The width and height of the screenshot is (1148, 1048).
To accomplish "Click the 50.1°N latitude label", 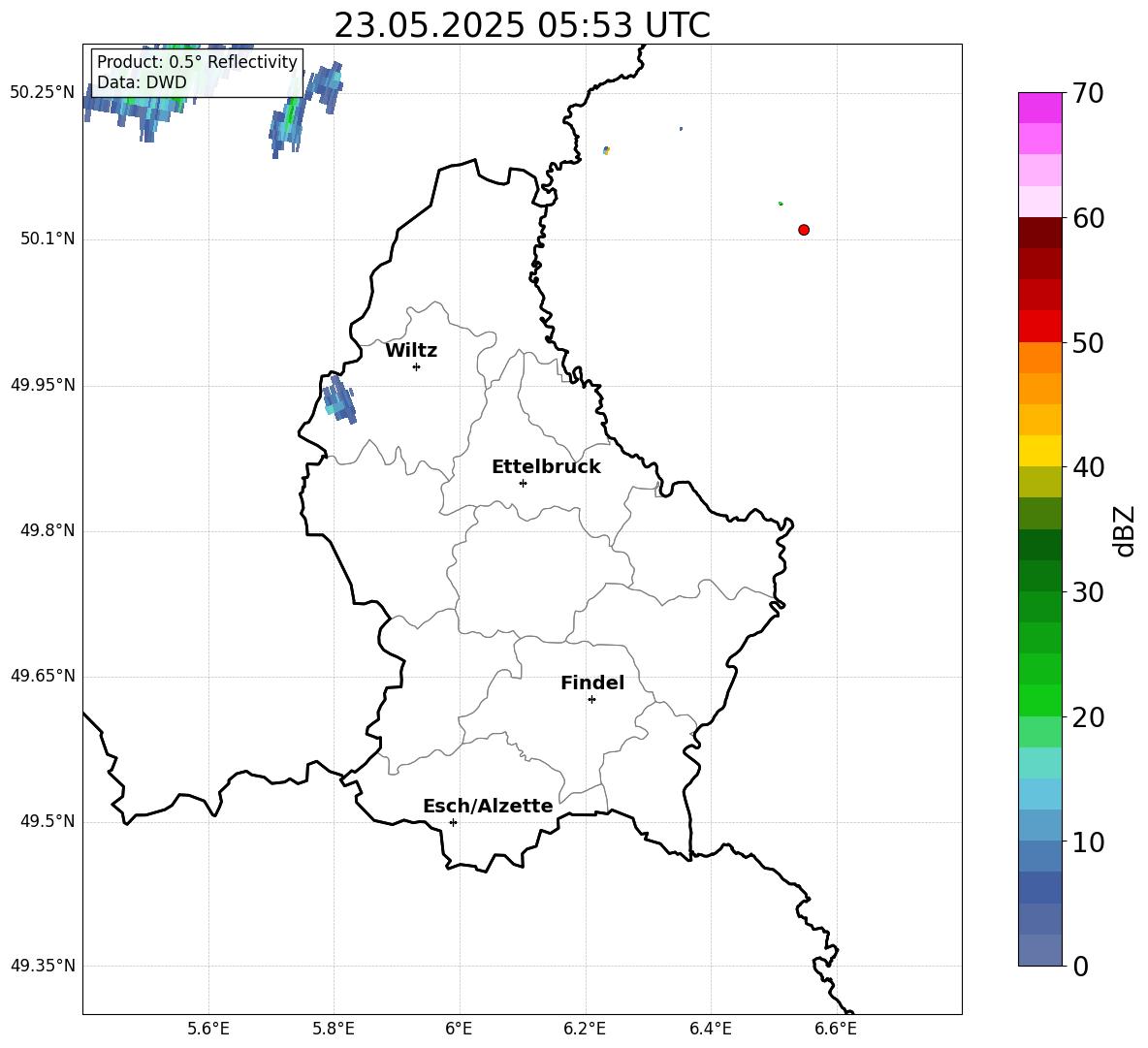I will (48, 239).
